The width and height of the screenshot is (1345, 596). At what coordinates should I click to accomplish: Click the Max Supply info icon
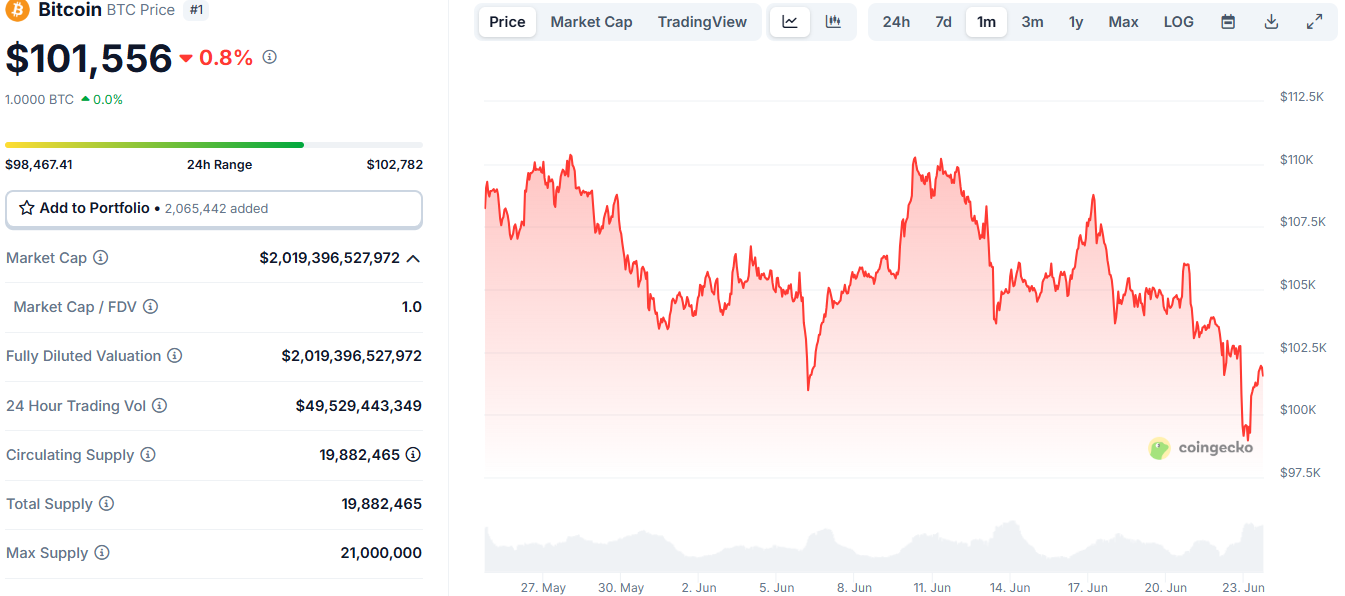click(x=101, y=553)
